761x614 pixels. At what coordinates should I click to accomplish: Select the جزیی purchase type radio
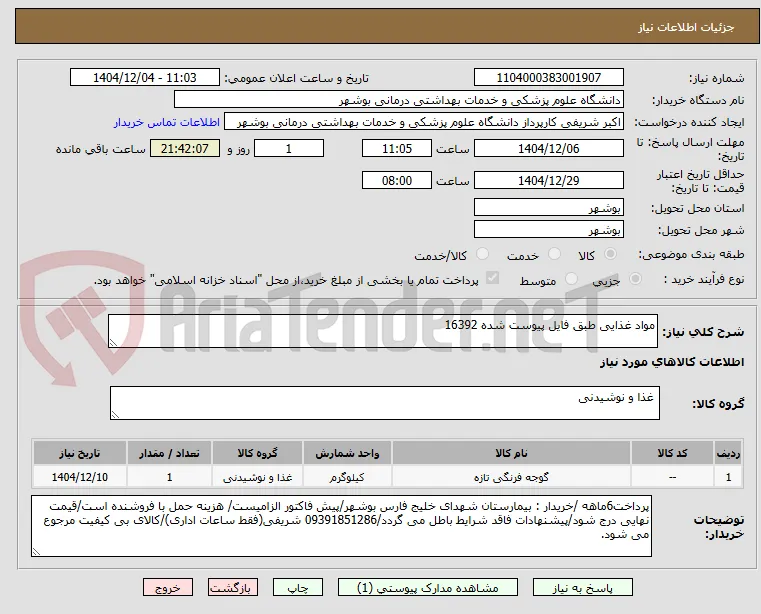(635, 279)
